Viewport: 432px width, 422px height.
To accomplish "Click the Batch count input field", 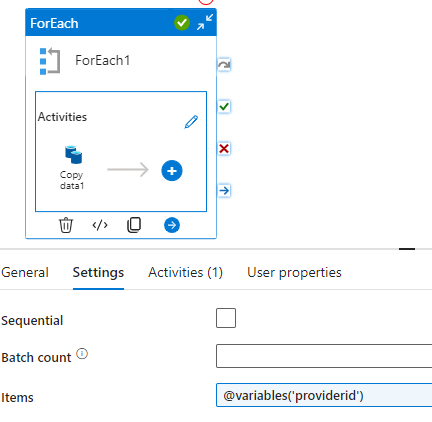I will [324, 356].
